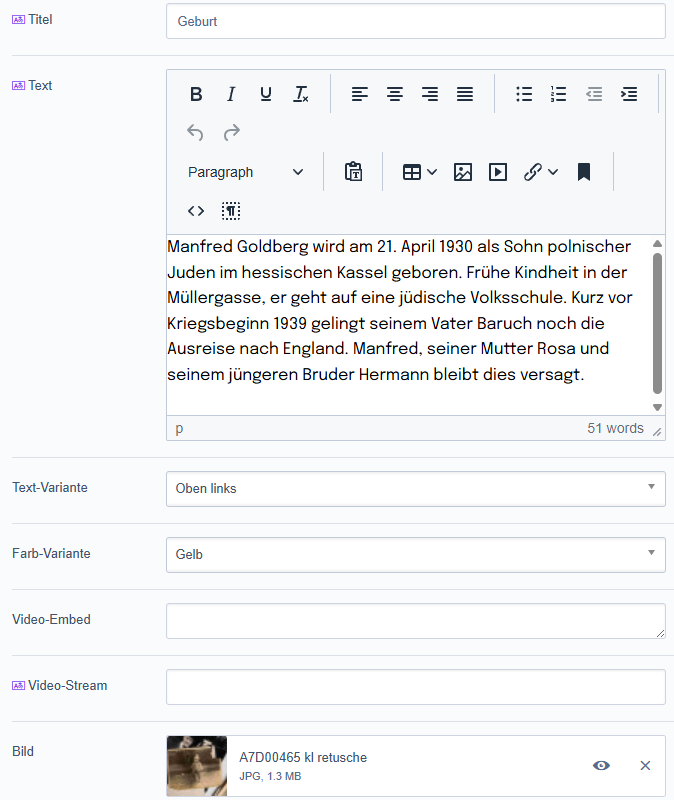
Task: Insert media into the editor
Action: click(x=498, y=172)
